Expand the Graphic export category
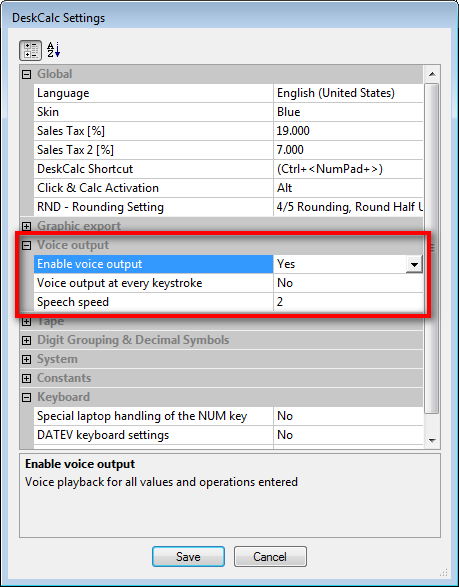Viewport: 459px width, 587px height. point(26,226)
